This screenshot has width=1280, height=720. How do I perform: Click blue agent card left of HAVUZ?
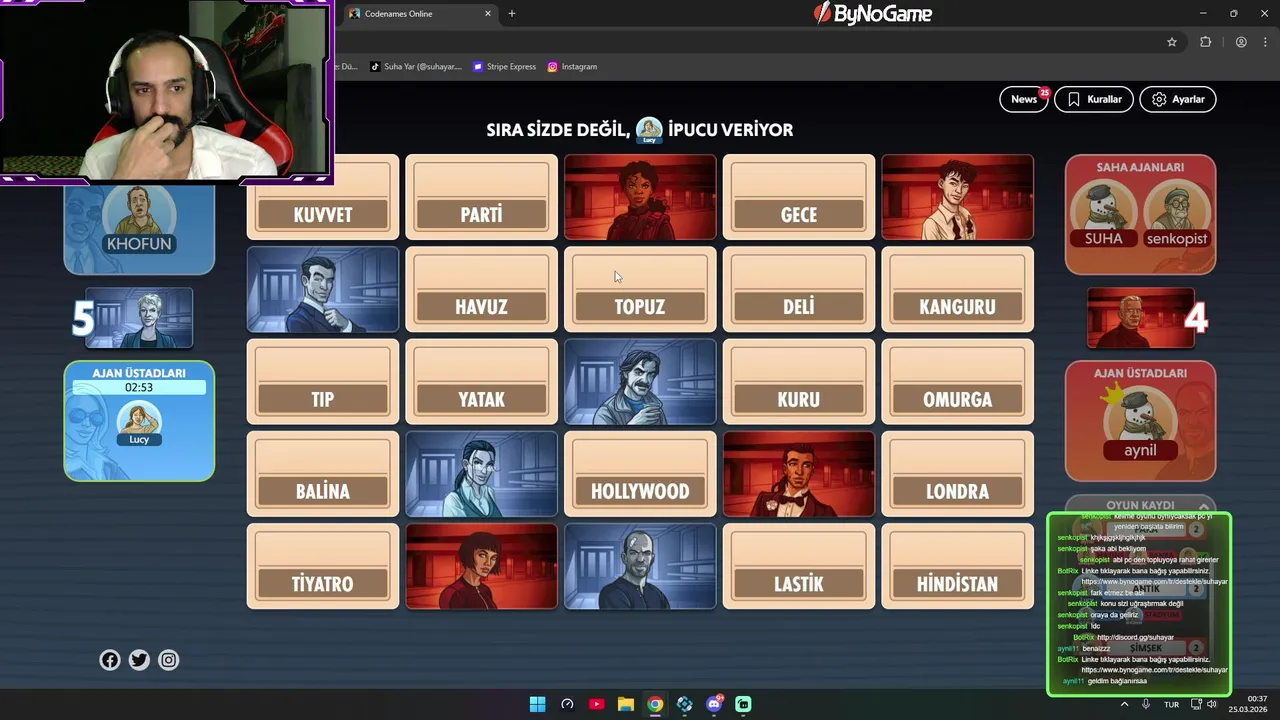point(323,290)
